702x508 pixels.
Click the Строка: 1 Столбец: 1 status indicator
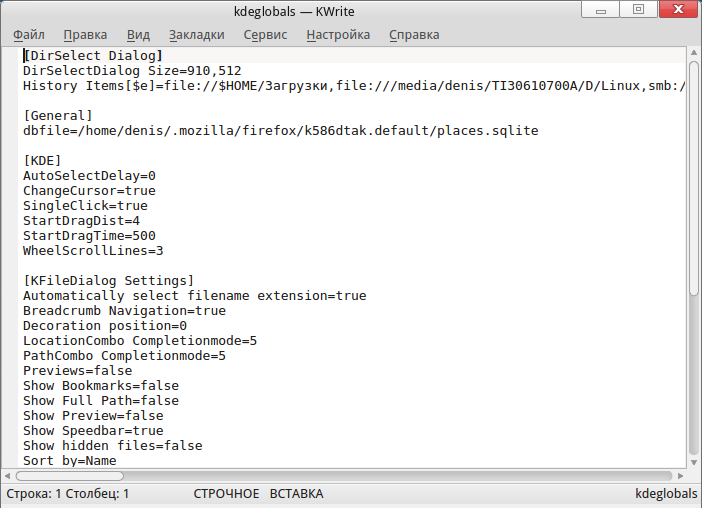coord(68,494)
